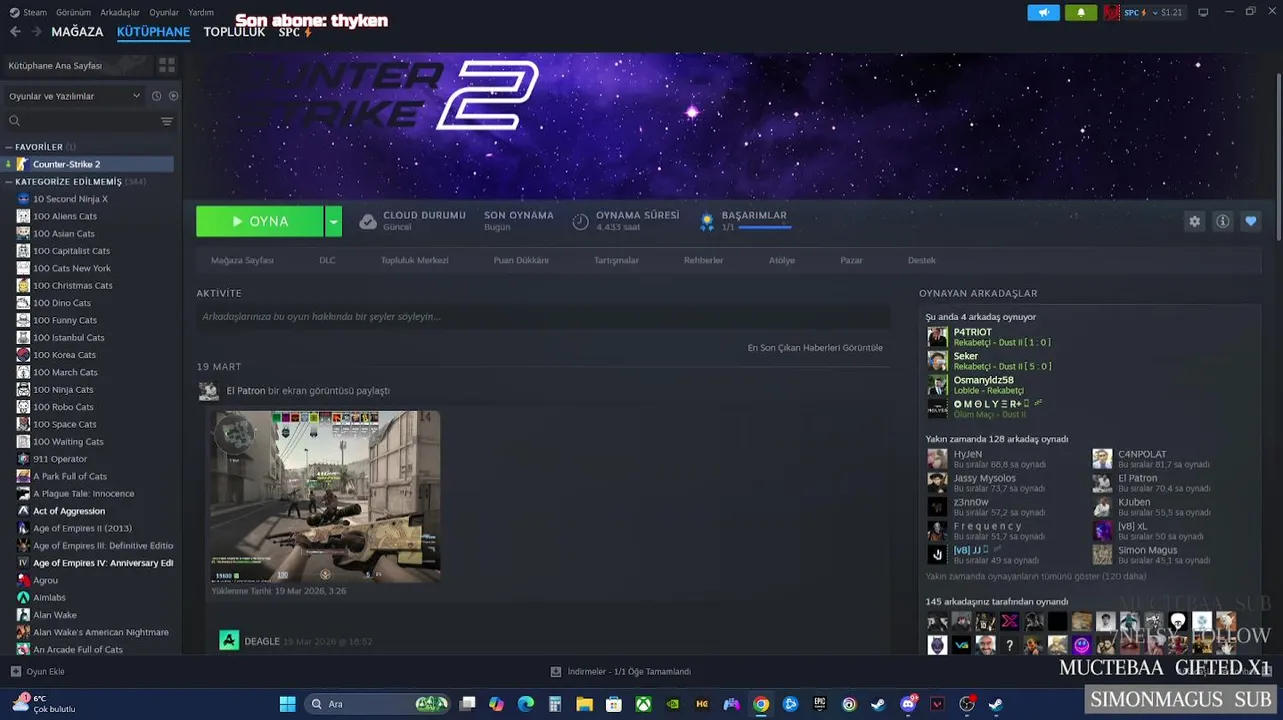Switch to Big Picture mode via the monitor icon
Image resolution: width=1283 pixels, height=720 pixels.
[x=1203, y=13]
